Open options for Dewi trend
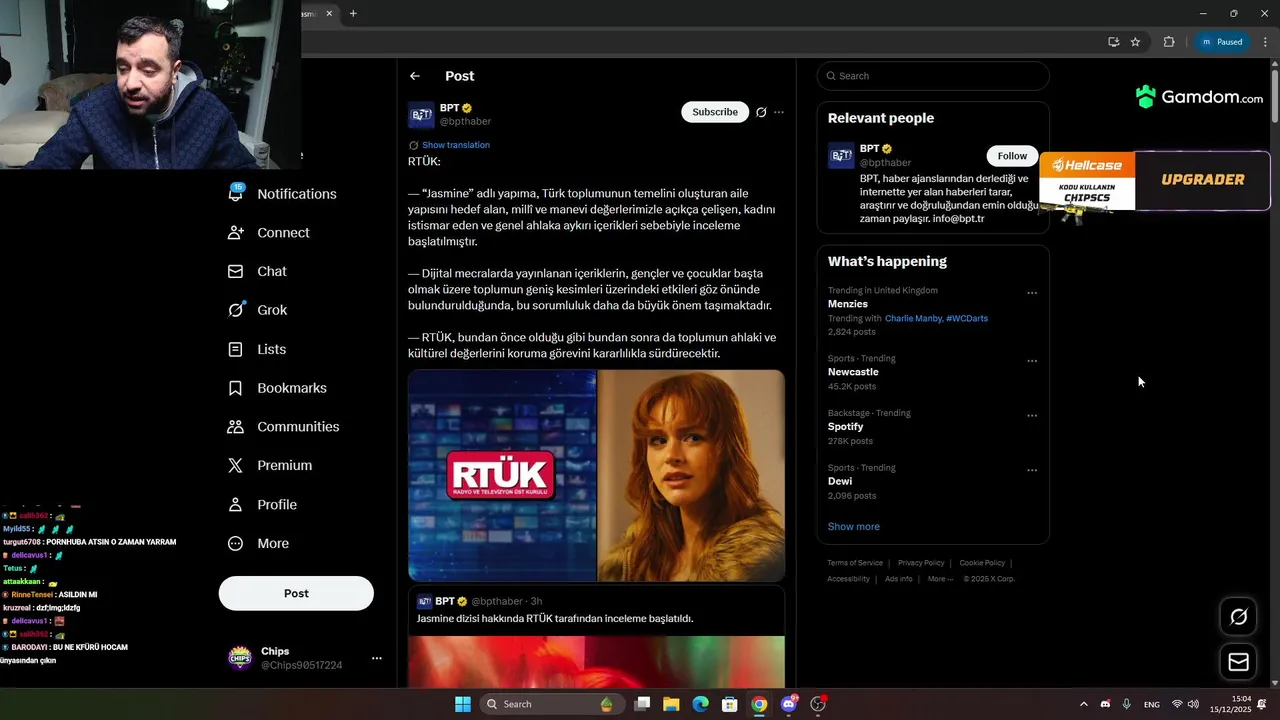1280x720 pixels. 1032,470
